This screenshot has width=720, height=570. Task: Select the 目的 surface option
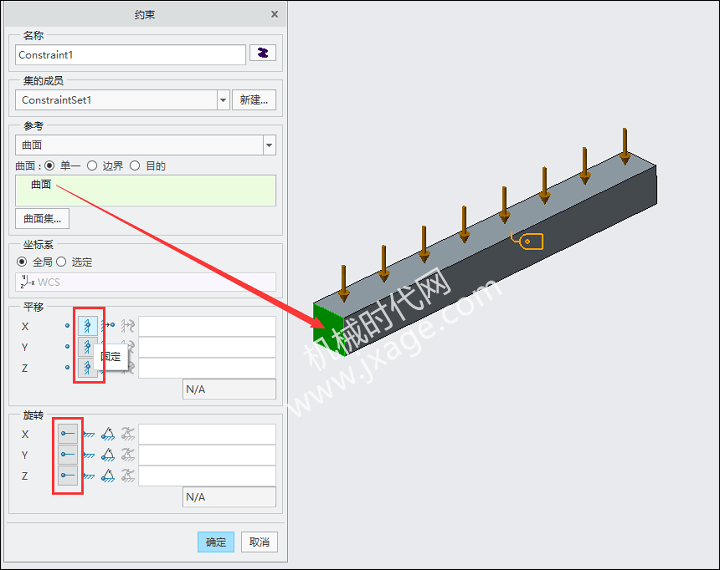coord(135,165)
